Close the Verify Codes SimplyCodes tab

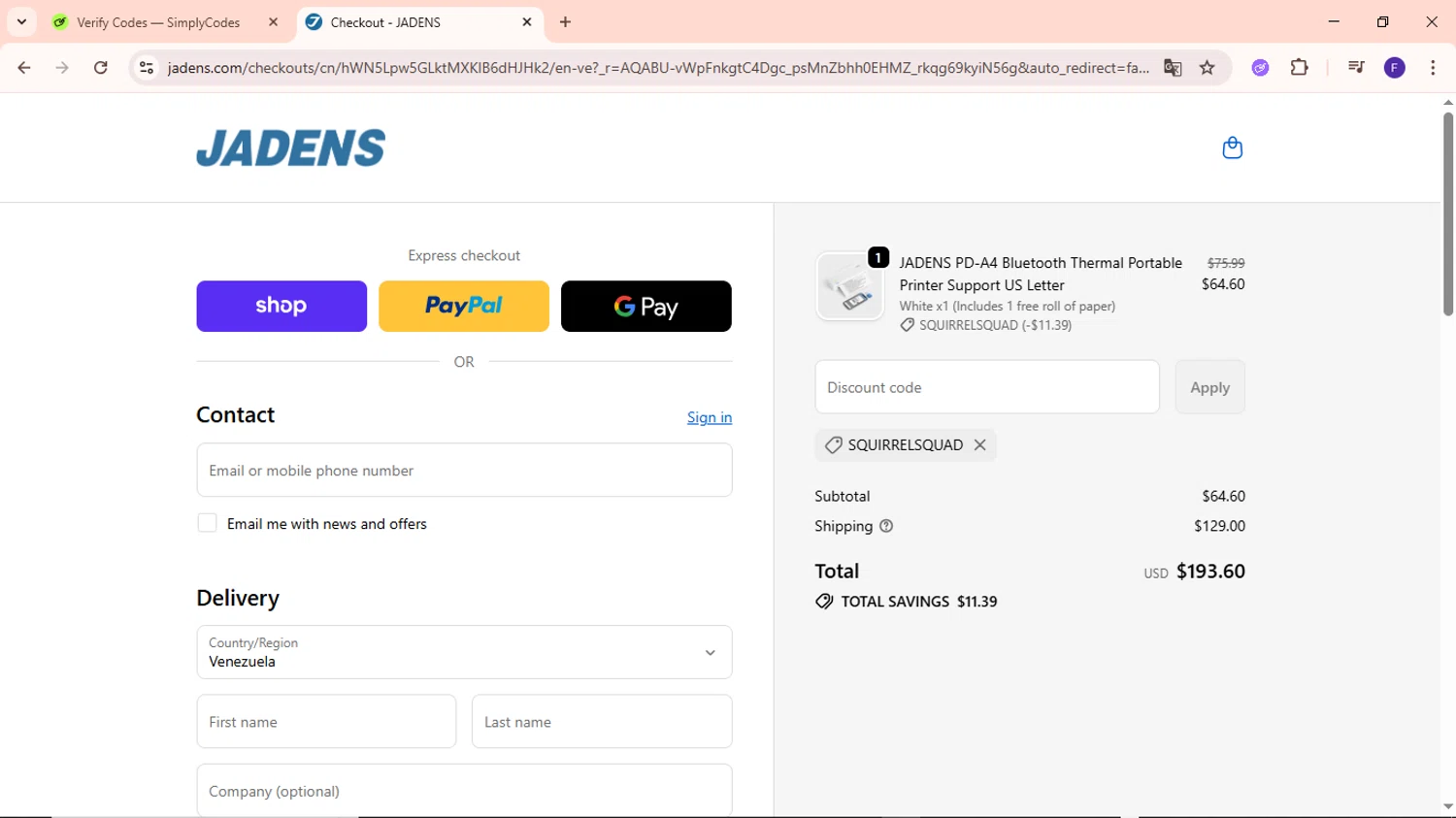pyautogui.click(x=274, y=22)
